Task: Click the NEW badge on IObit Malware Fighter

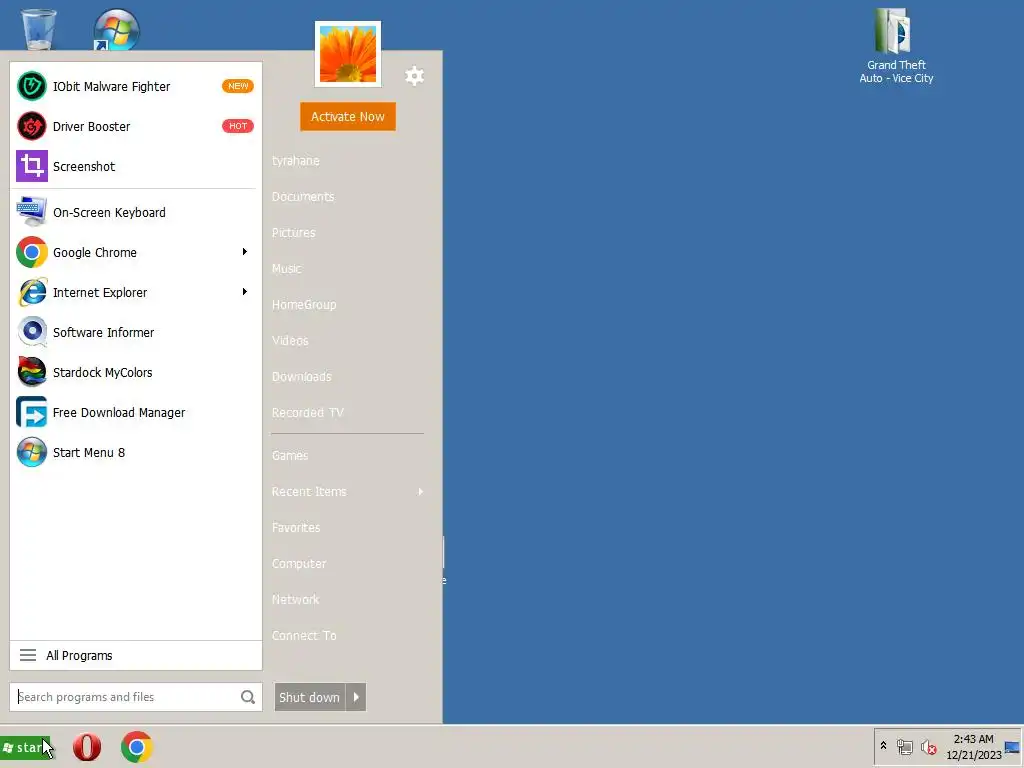Action: pos(238,86)
